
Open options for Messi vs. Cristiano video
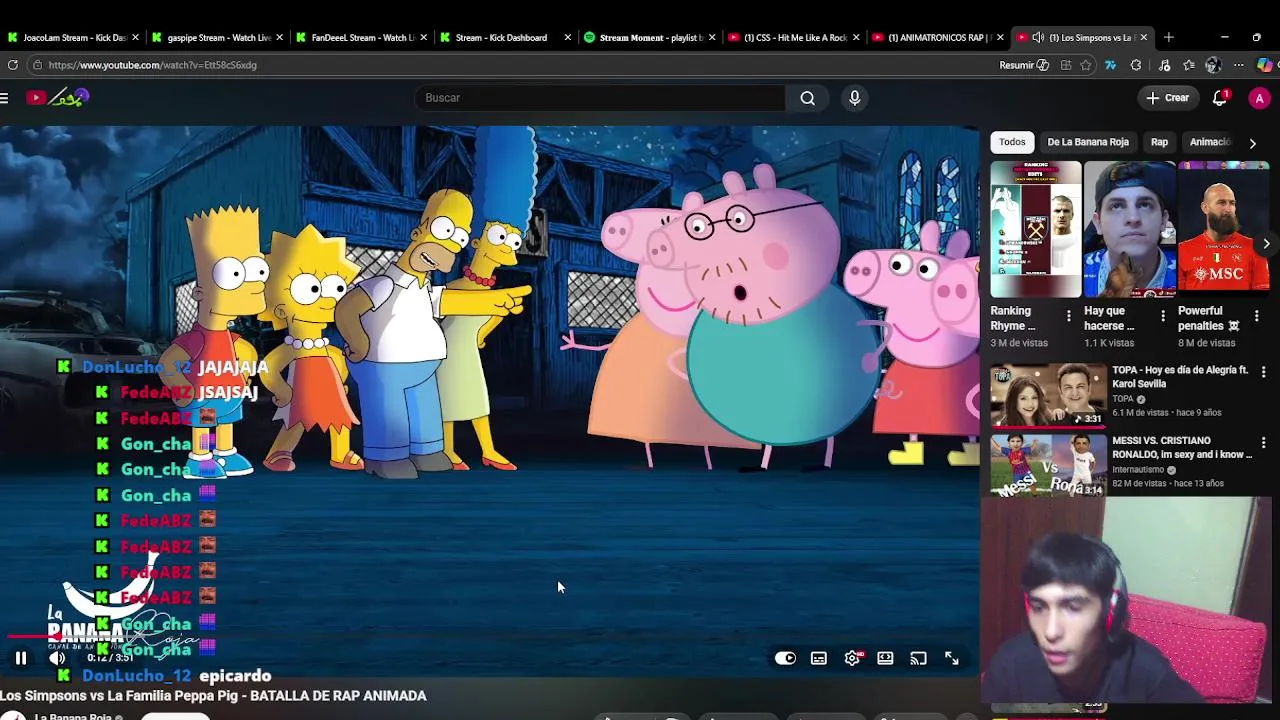(x=1264, y=443)
